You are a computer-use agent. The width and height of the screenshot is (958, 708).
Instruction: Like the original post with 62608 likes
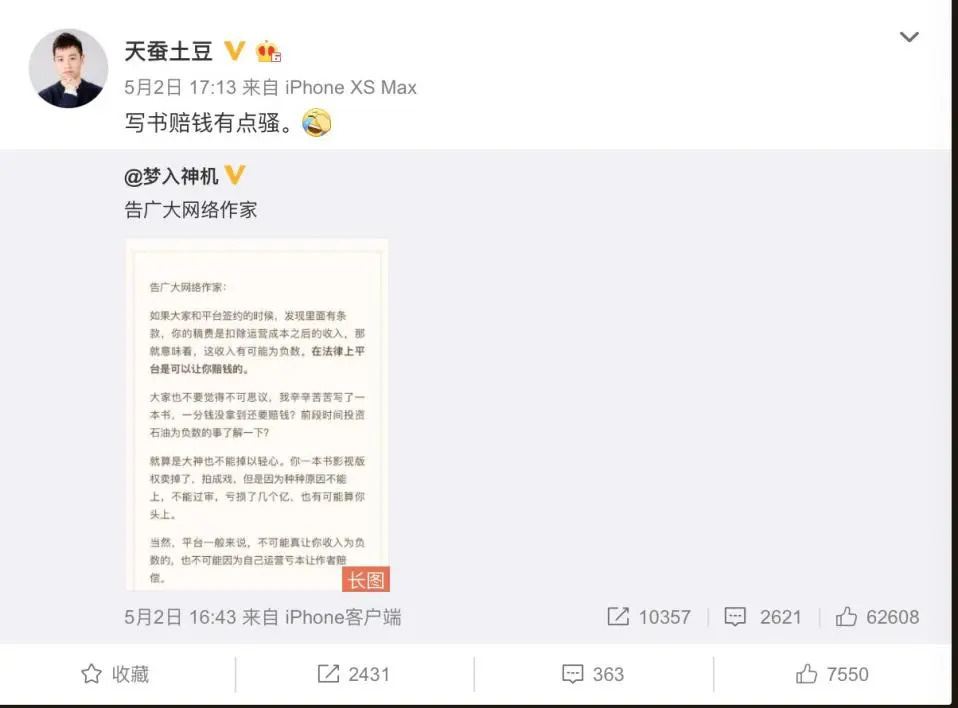point(877,617)
